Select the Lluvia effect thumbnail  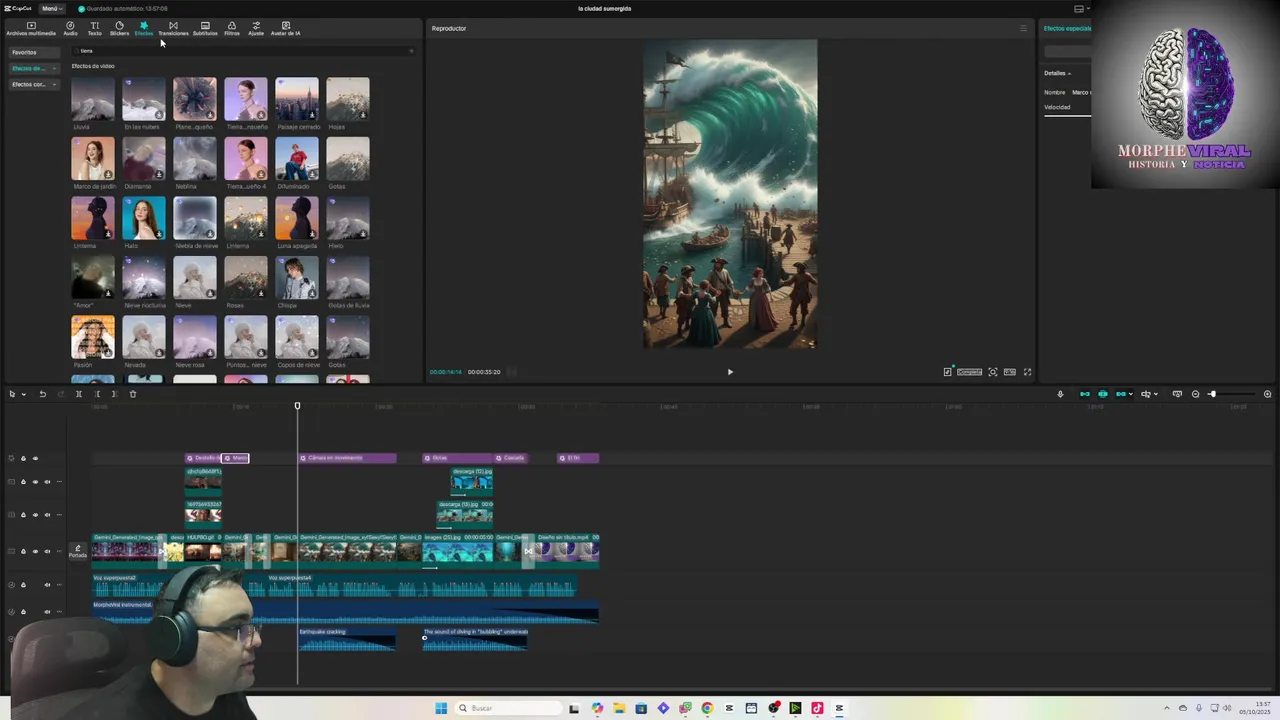coord(93,99)
